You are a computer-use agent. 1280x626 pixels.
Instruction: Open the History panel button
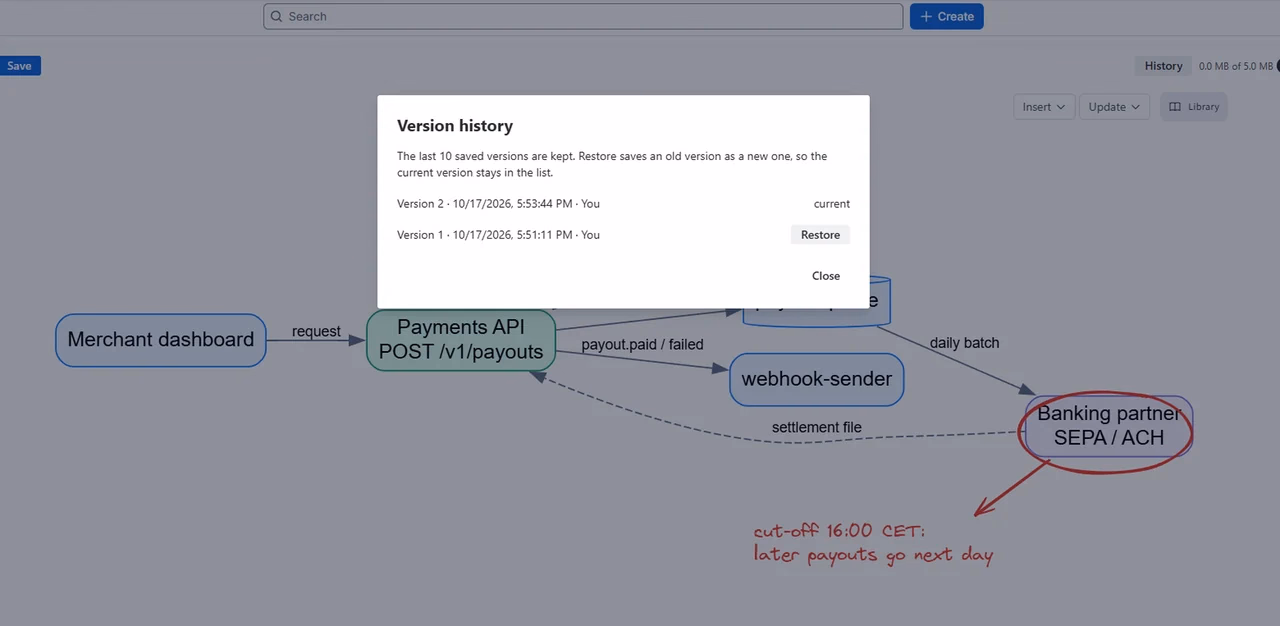1163,66
